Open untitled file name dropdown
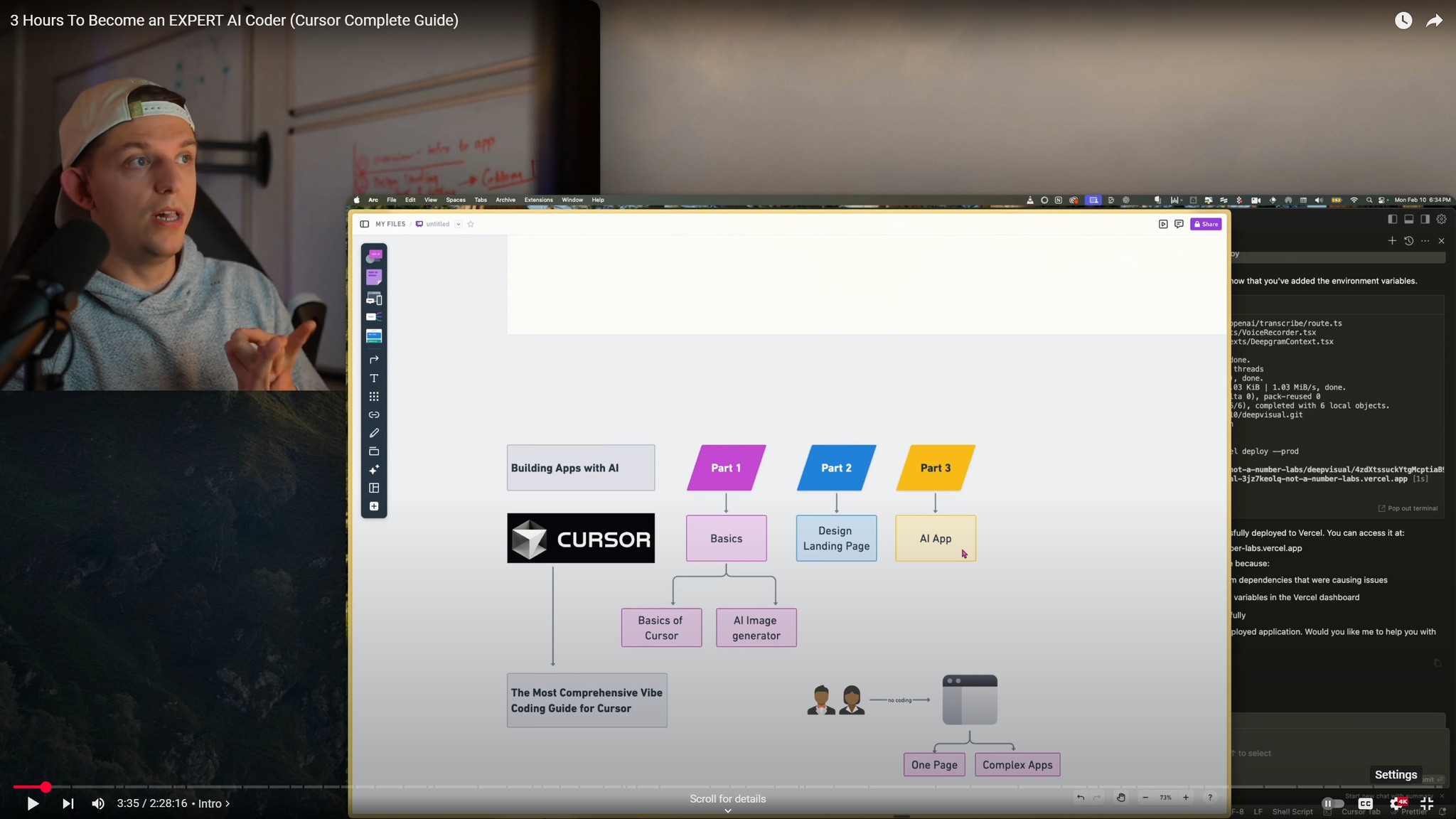This screenshot has height=819, width=1456. [459, 224]
